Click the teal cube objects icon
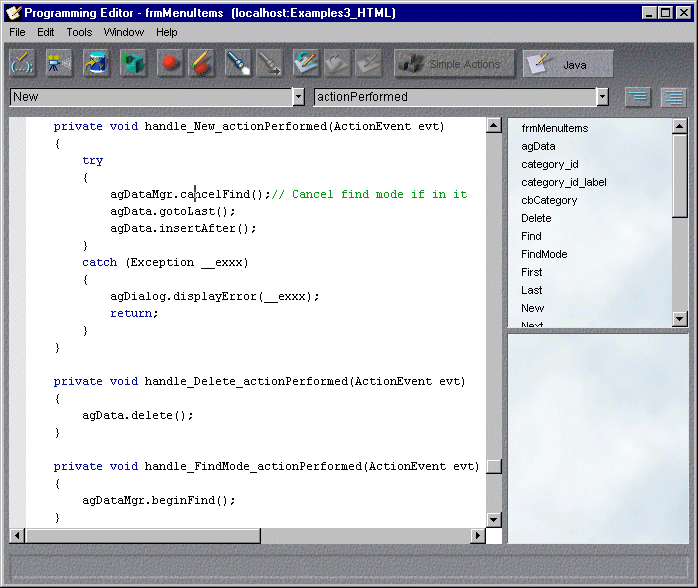698x588 pixels. [x=133, y=63]
